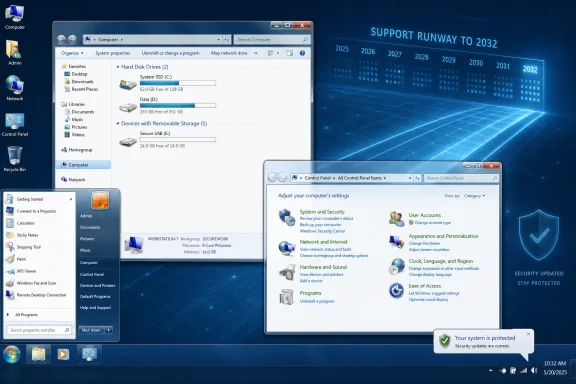Click the Change your view icon

click(271, 53)
